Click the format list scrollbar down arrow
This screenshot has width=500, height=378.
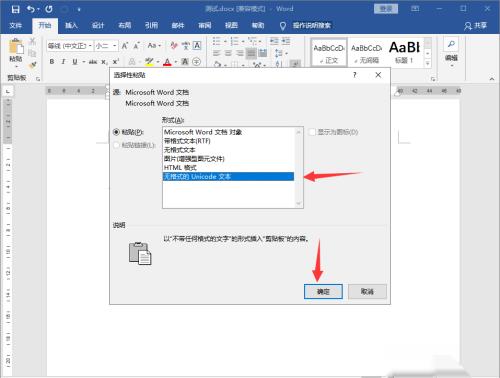point(298,204)
